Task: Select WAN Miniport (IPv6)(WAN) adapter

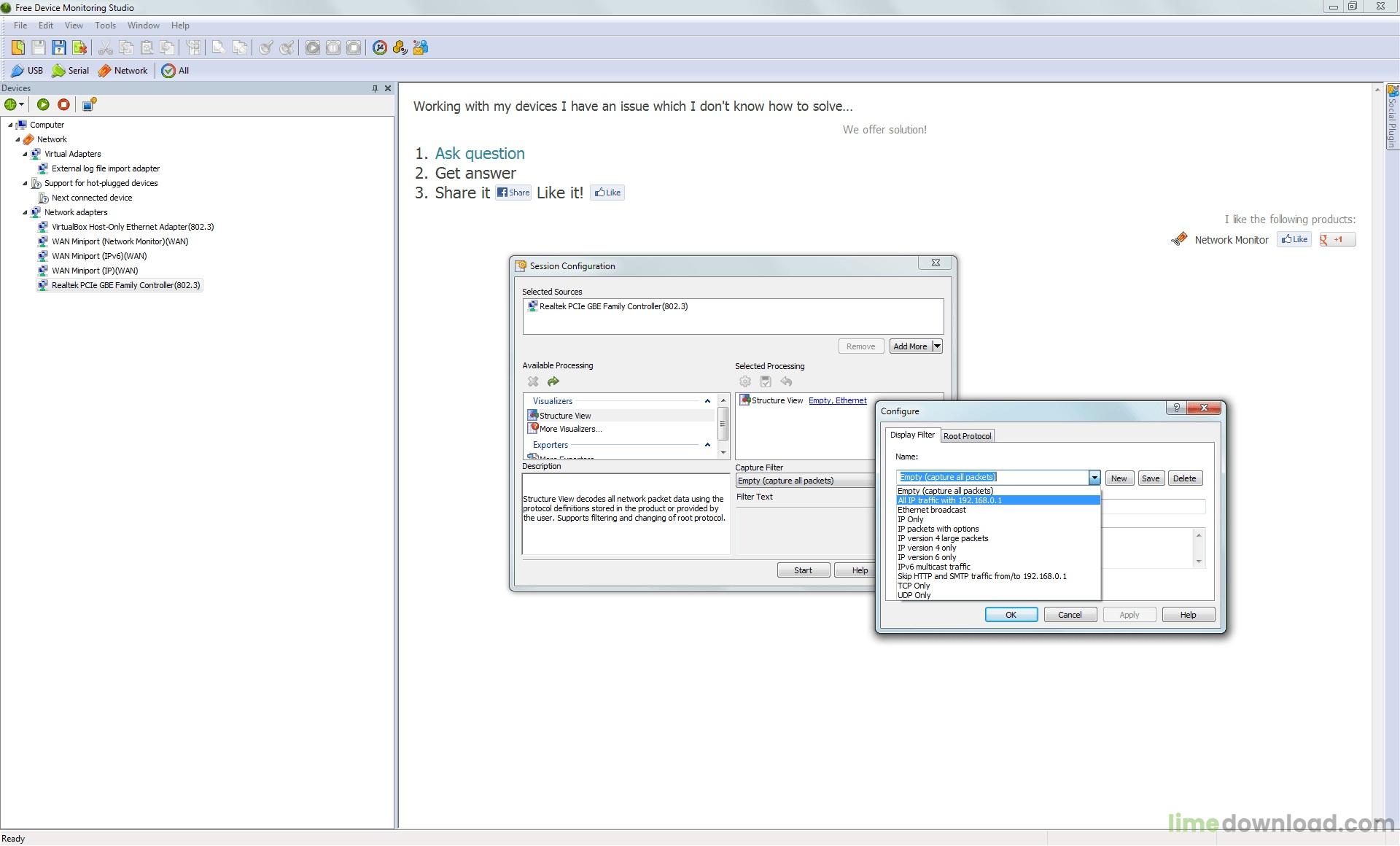Action: coord(99,256)
